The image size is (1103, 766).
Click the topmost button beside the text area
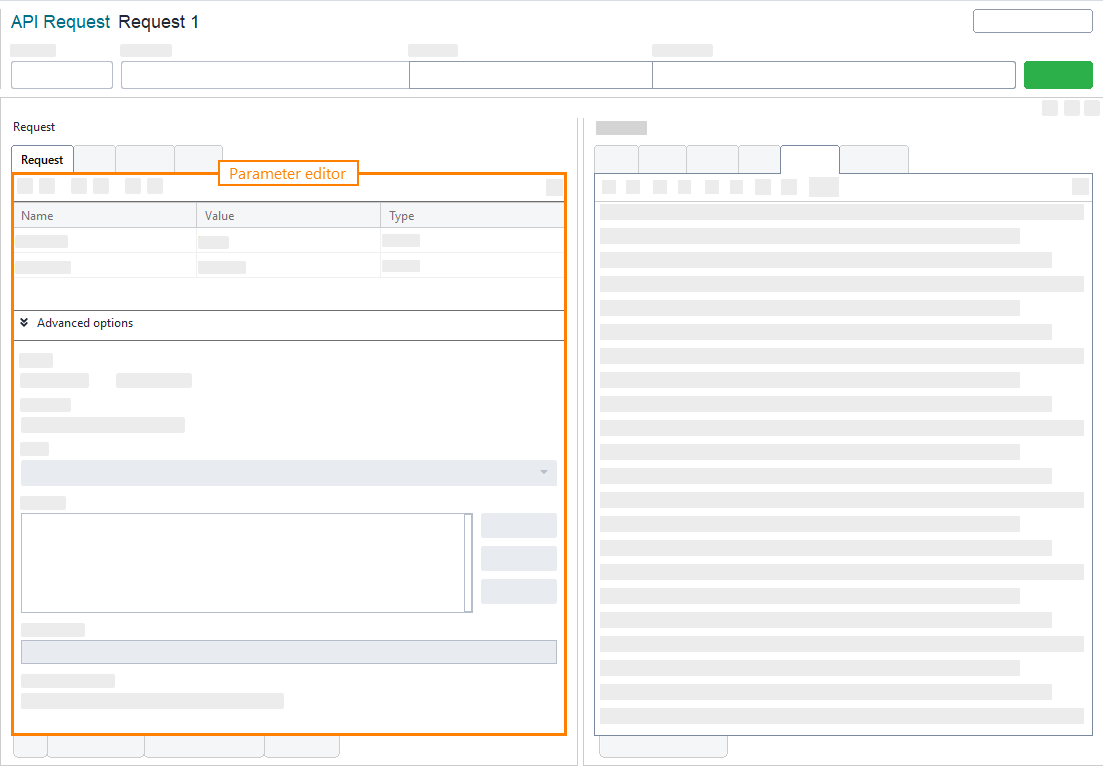tap(518, 525)
